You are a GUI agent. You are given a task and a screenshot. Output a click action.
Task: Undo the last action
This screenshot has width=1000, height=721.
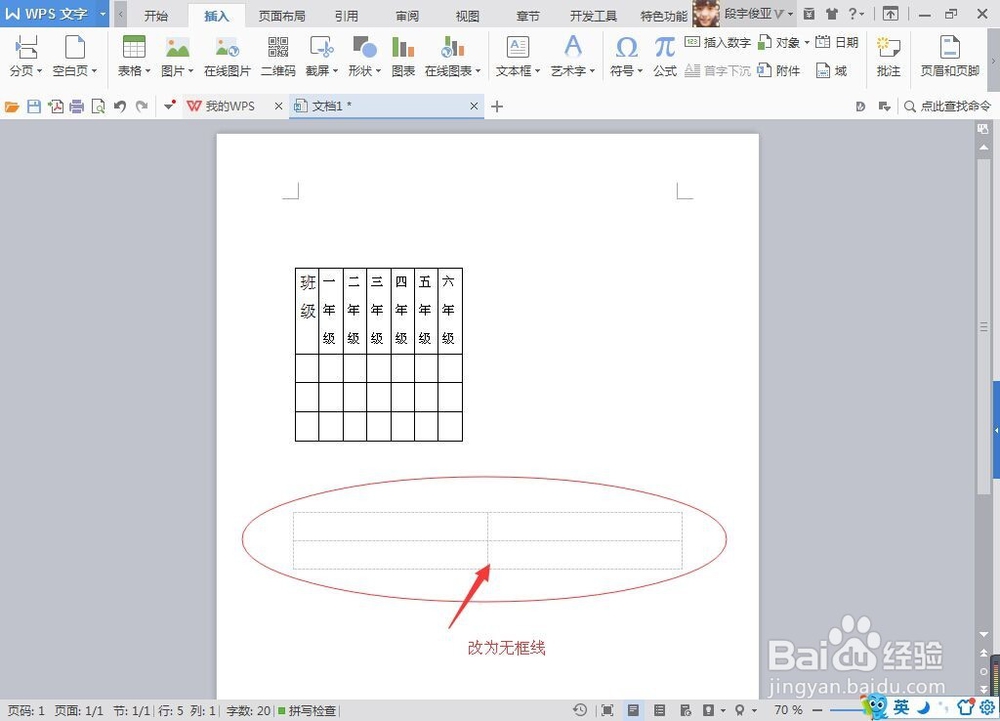[x=120, y=106]
